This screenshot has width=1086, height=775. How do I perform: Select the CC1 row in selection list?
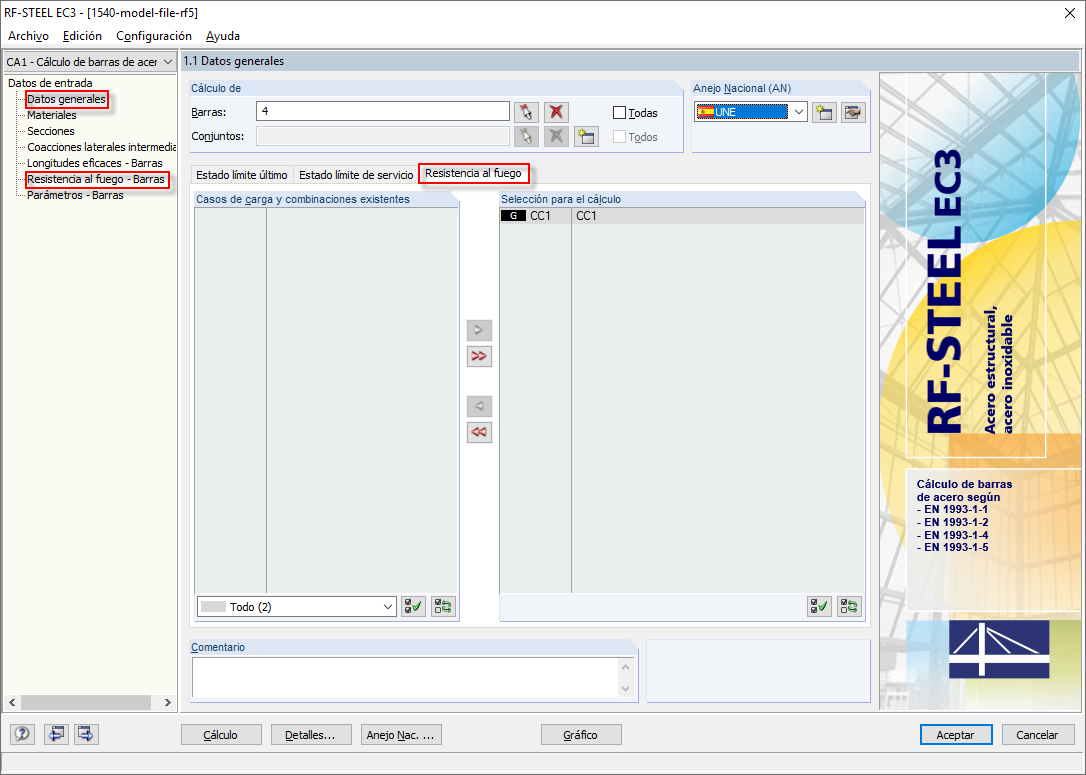pyautogui.click(x=682, y=216)
